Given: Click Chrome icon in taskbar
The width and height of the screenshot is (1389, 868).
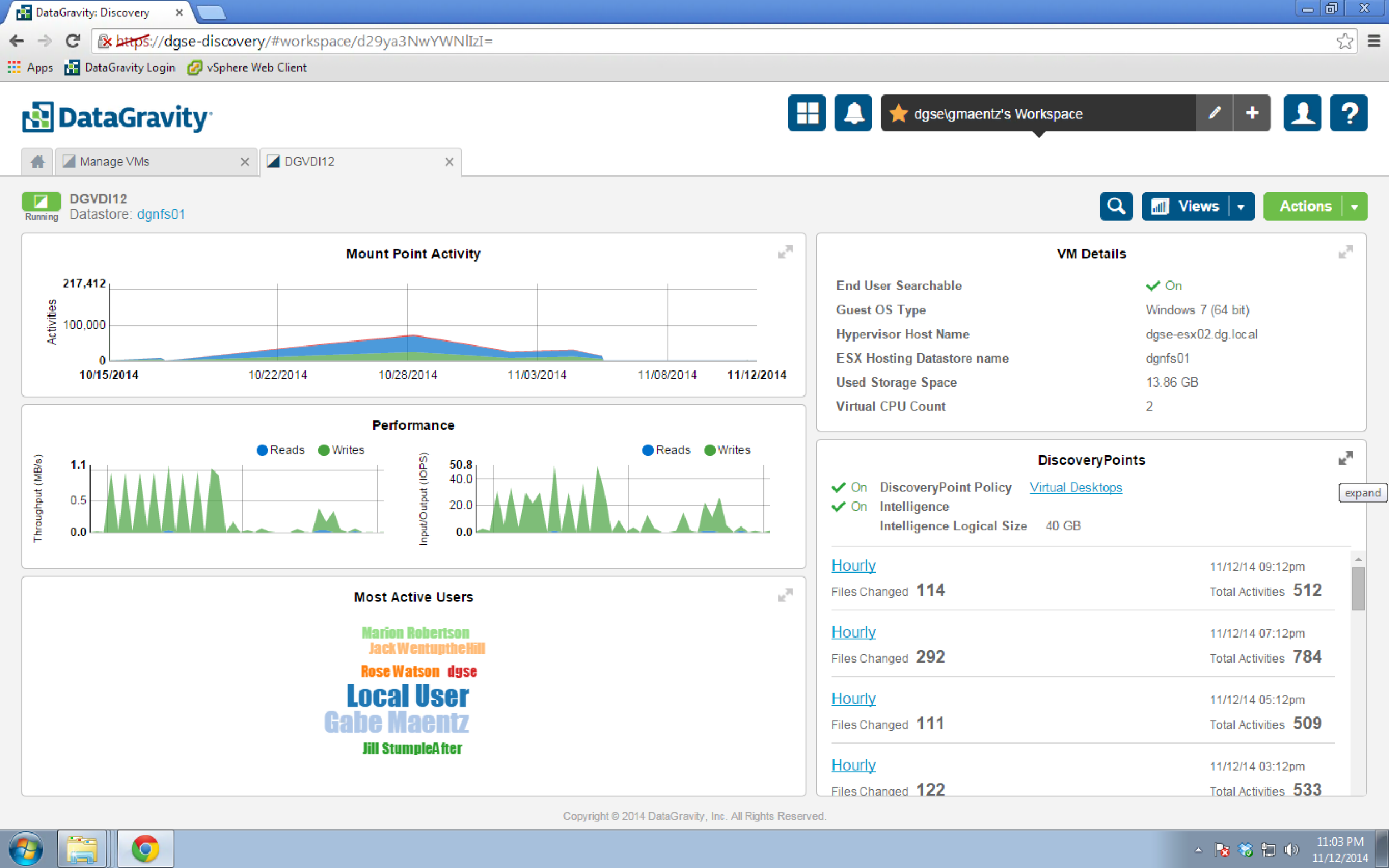Looking at the screenshot, I should click(x=145, y=849).
